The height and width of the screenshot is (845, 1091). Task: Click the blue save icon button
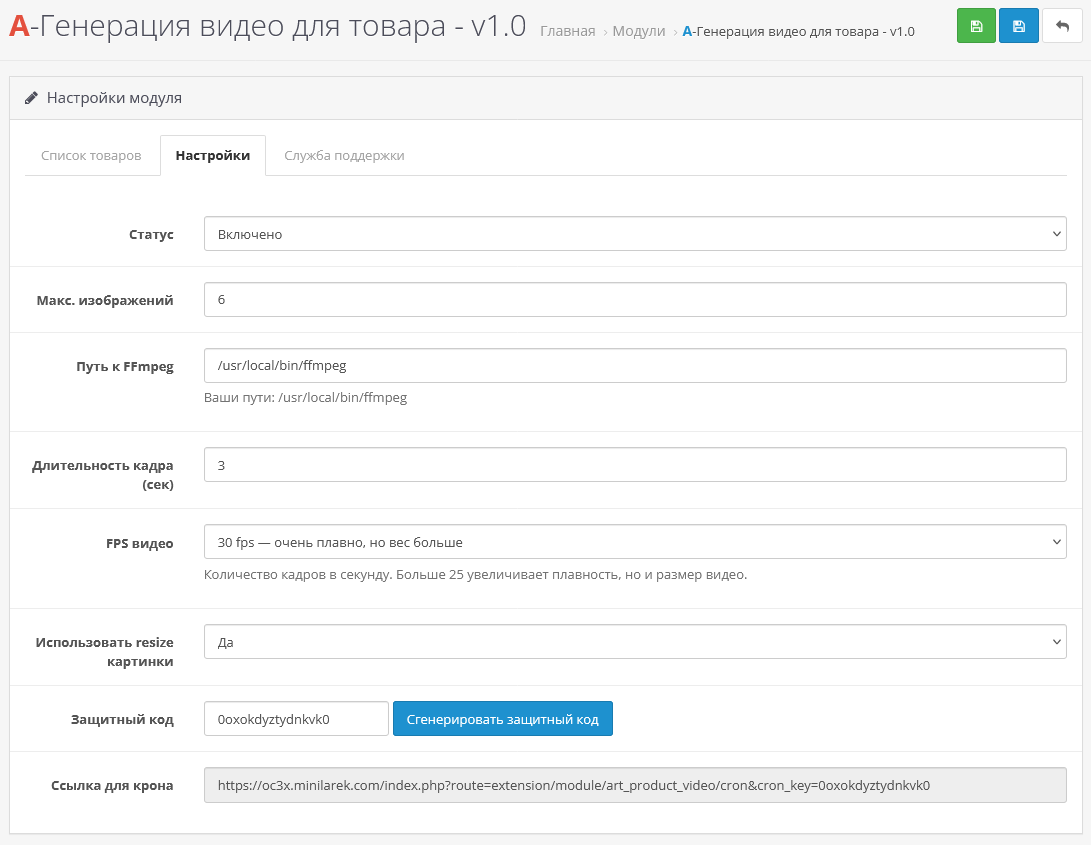pyautogui.click(x=1018, y=26)
